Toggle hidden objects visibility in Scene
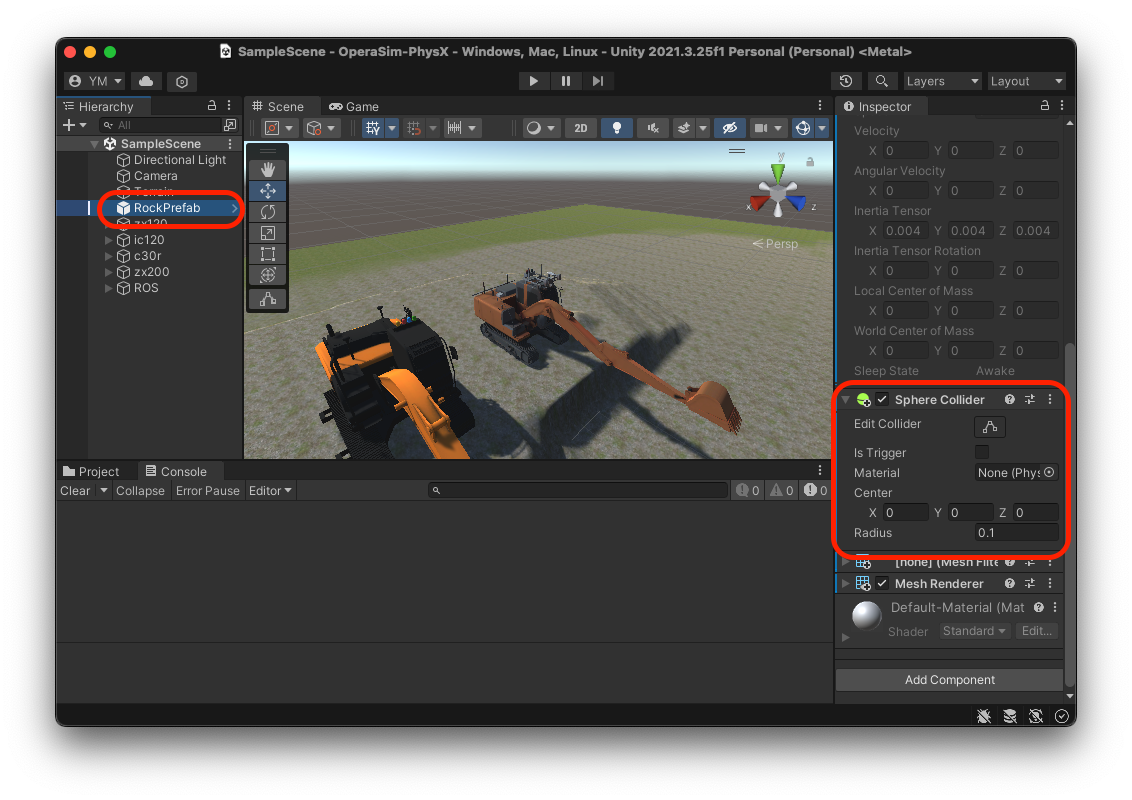The width and height of the screenshot is (1132, 800). (730, 128)
